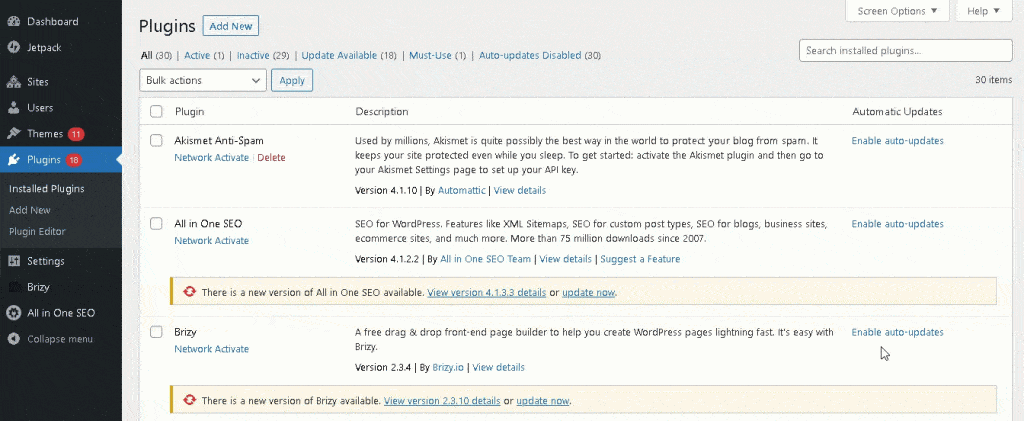Open All in One SEO Team link
1024x421 pixels.
point(485,259)
